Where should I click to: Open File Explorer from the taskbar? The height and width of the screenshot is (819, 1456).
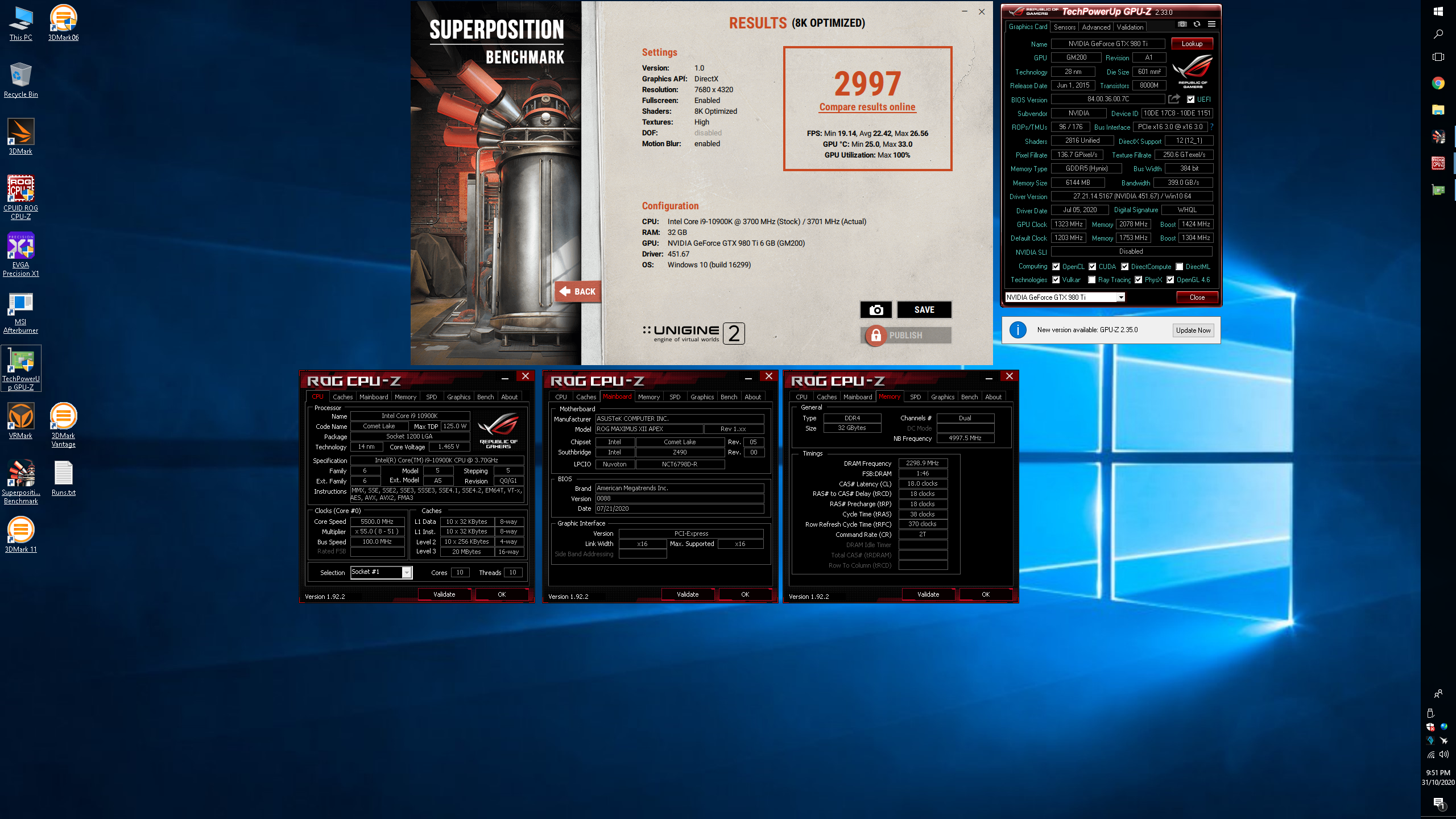pyautogui.click(x=1438, y=110)
